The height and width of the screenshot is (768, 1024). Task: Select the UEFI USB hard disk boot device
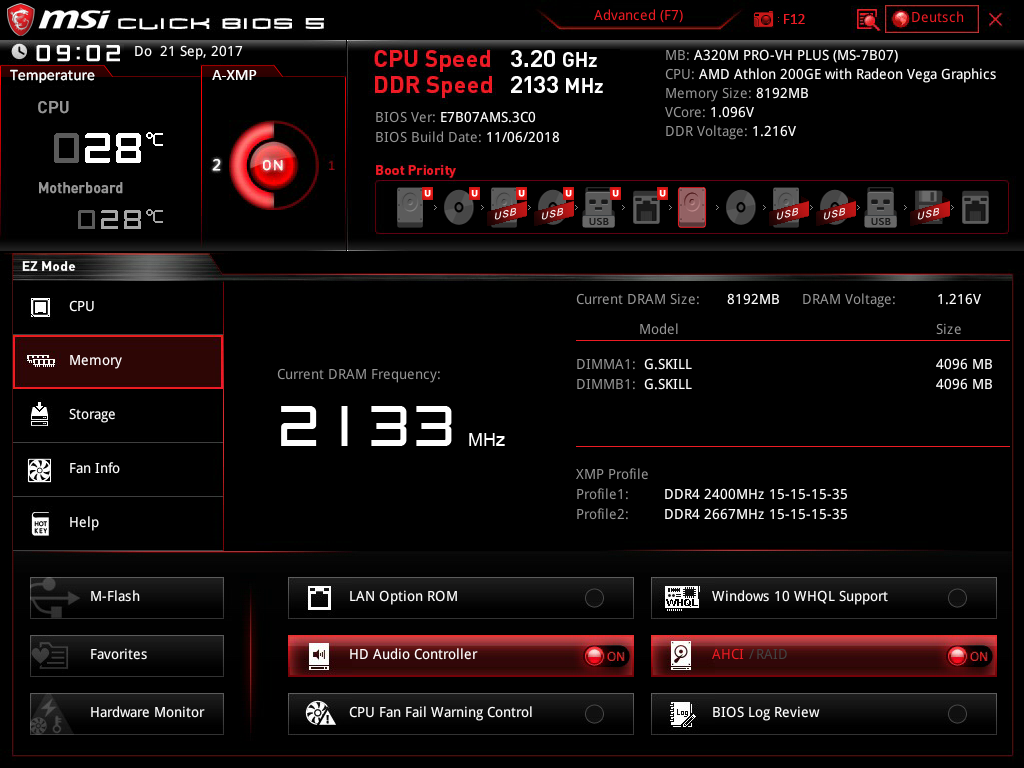pos(507,207)
